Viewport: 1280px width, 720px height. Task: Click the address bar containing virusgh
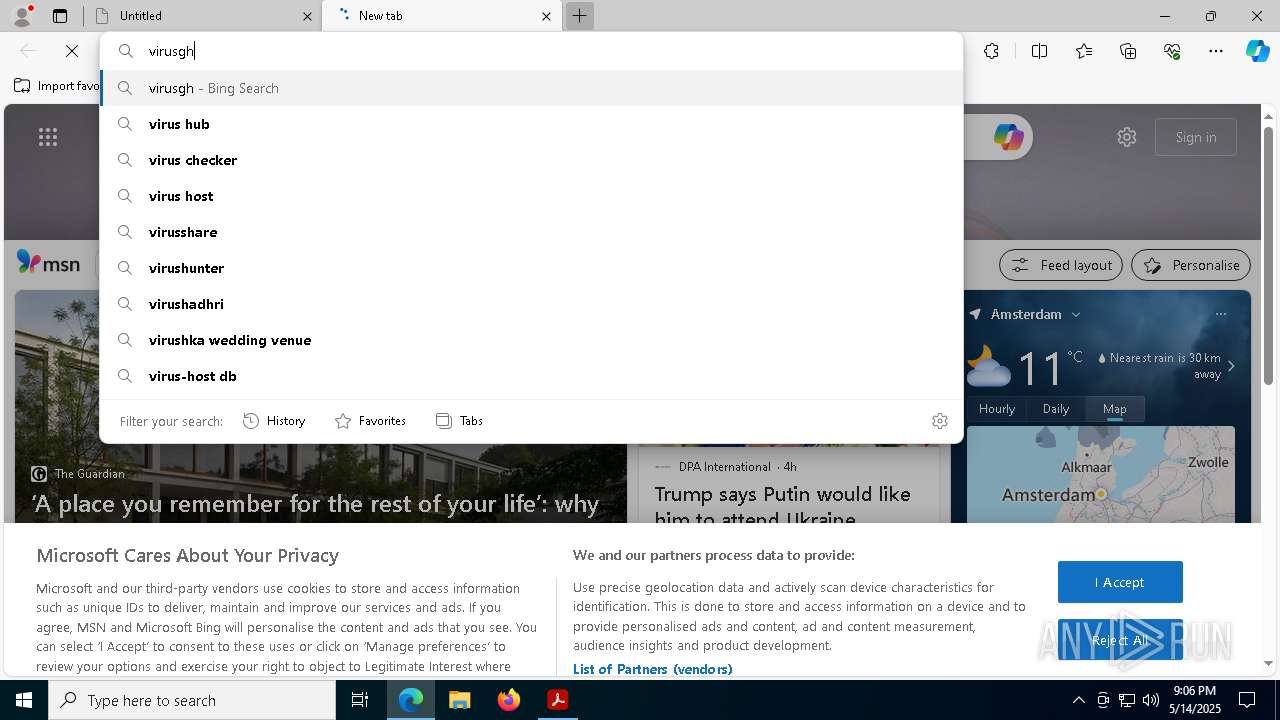point(531,51)
